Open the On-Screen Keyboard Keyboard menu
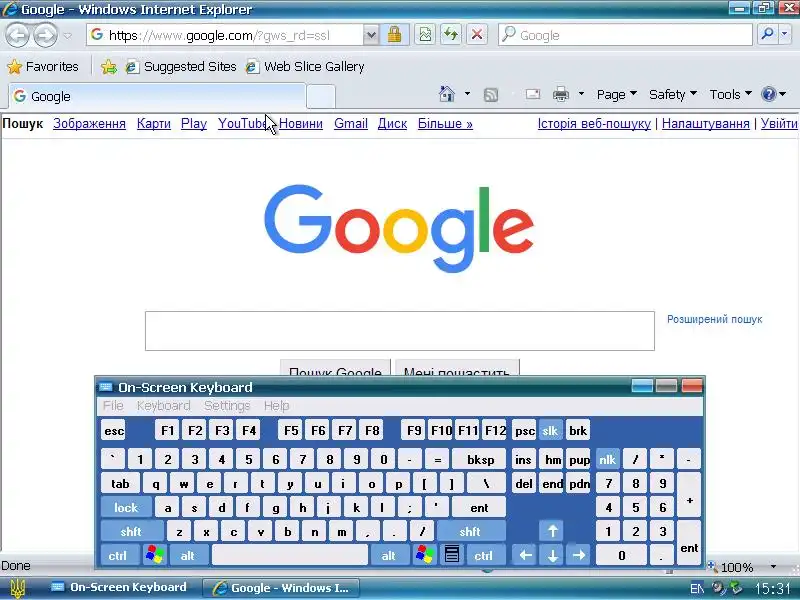Screen dimensions: 800x600 pos(163,406)
